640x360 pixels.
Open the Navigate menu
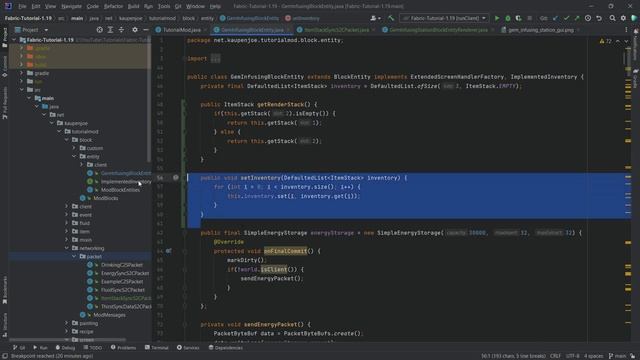(x=71, y=6)
